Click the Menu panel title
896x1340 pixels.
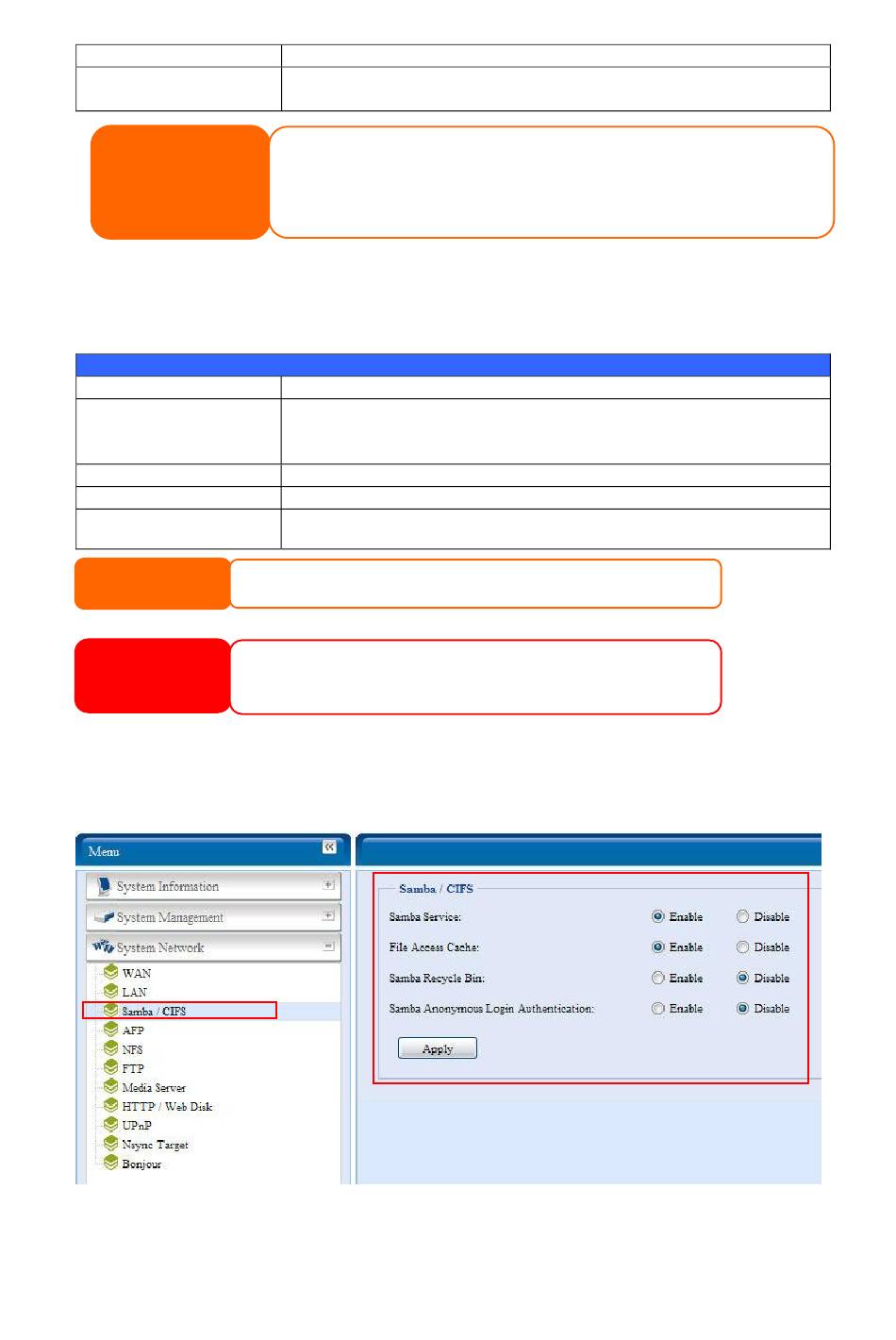[104, 851]
